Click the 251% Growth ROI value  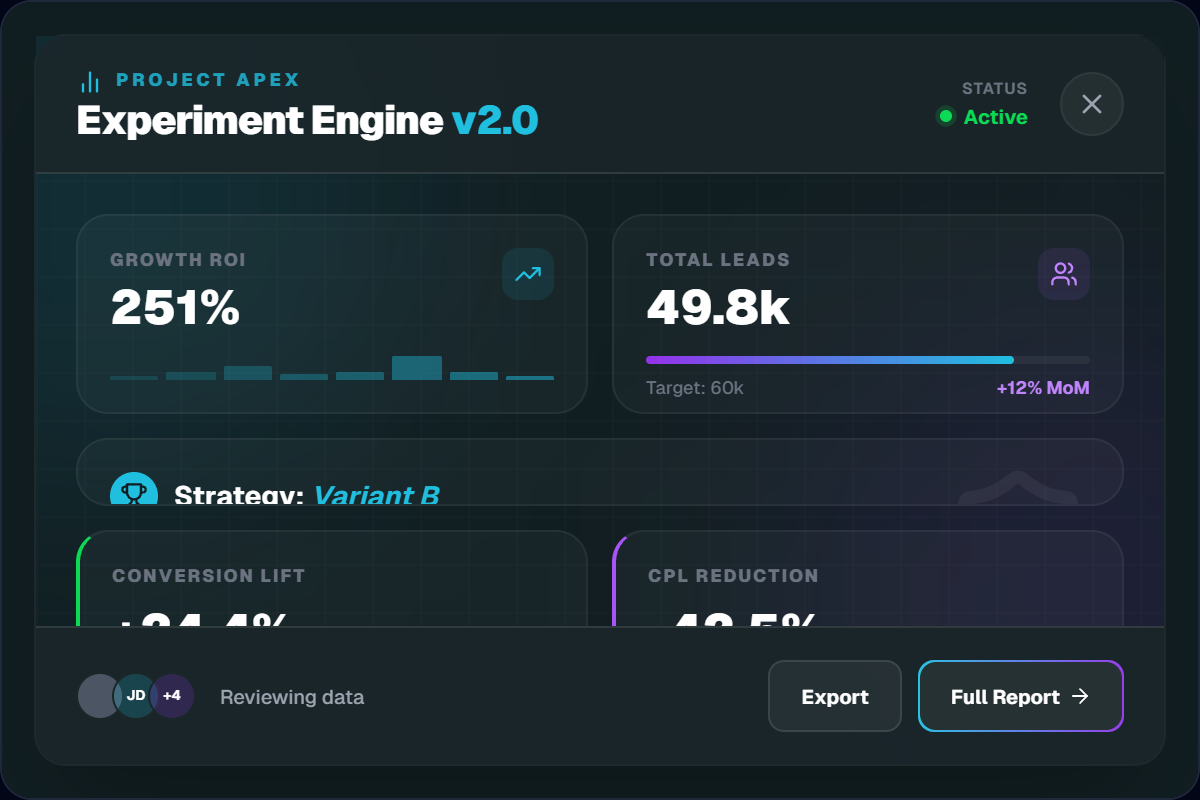click(x=175, y=308)
